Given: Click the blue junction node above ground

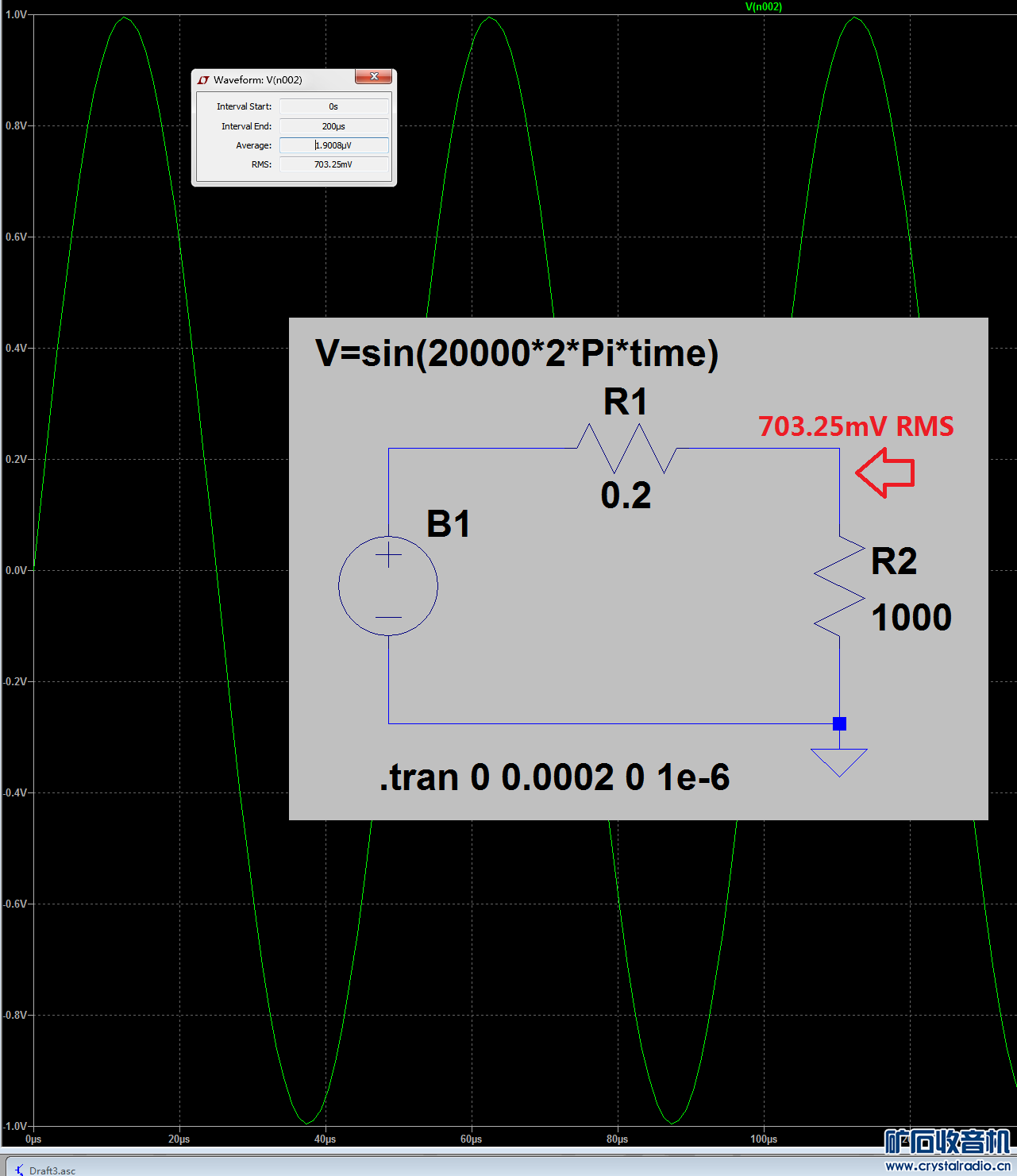Looking at the screenshot, I should tap(839, 723).
